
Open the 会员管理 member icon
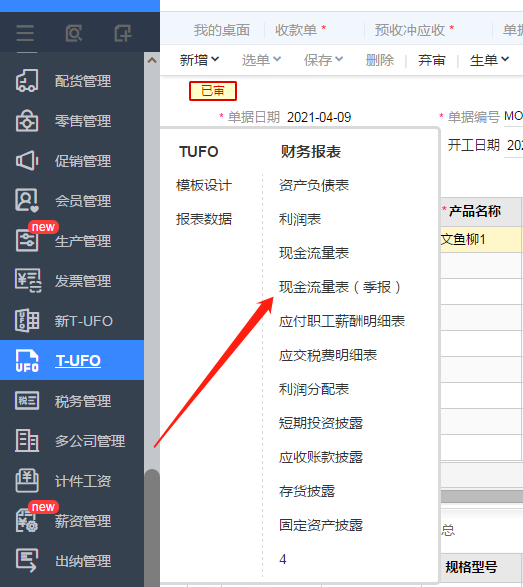(x=27, y=201)
